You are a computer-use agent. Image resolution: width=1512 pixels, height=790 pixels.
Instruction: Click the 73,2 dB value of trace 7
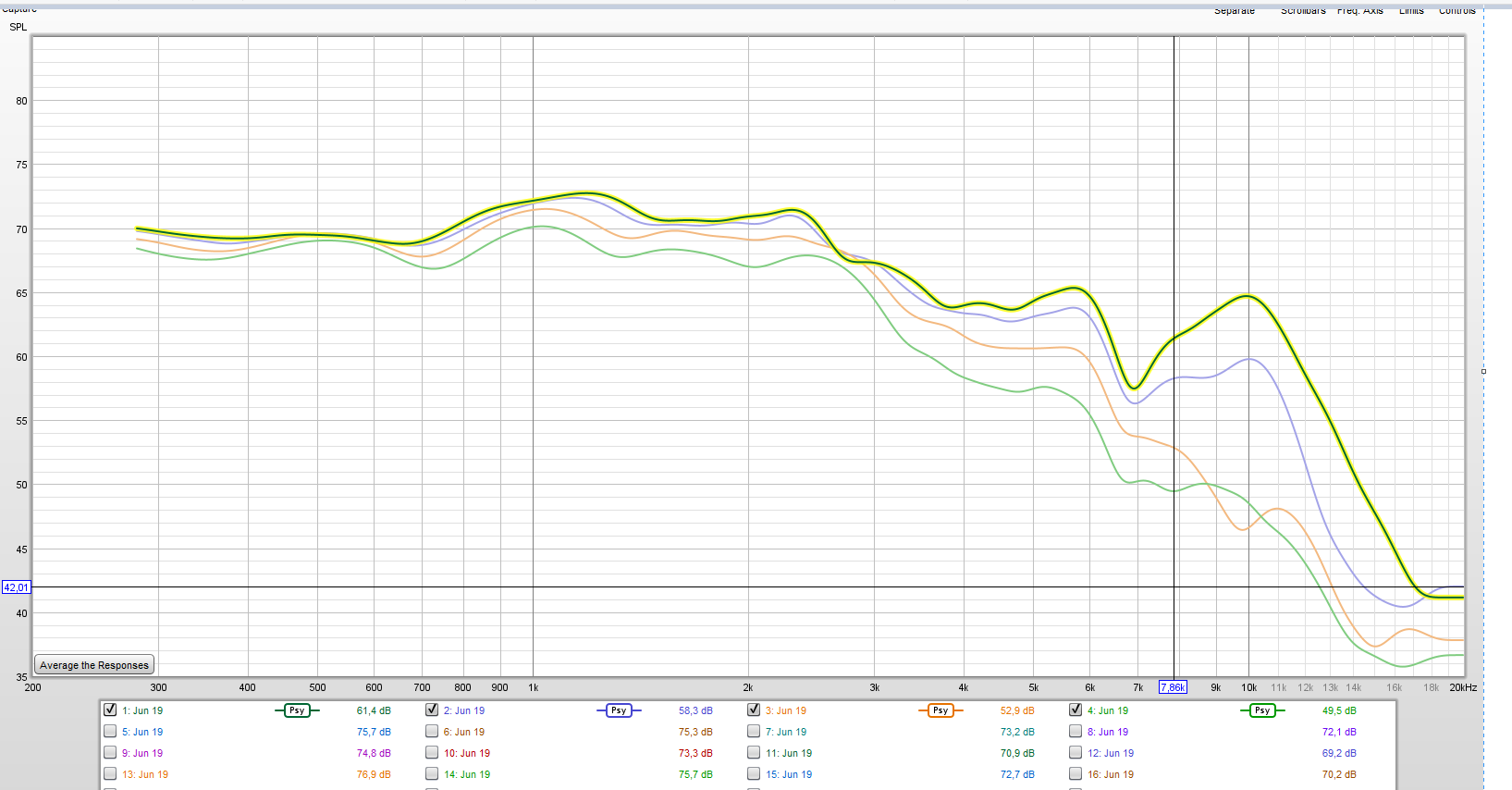coord(1017,732)
